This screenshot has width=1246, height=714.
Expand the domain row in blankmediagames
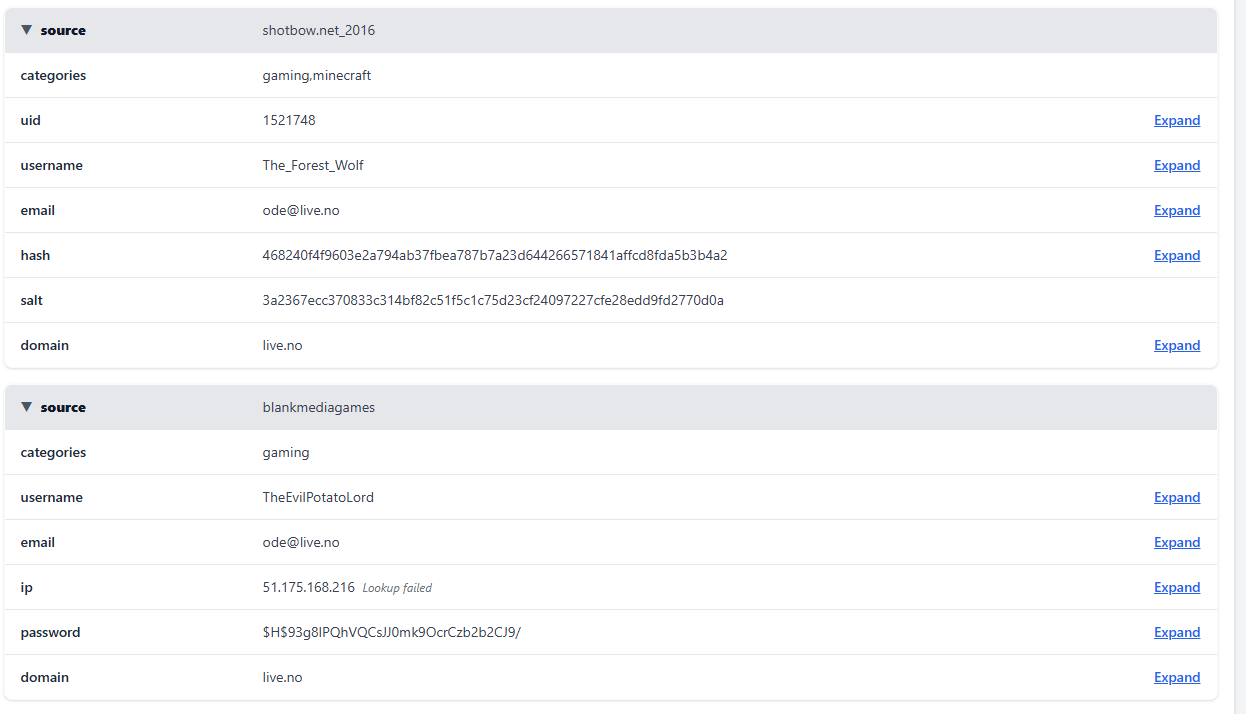[1176, 677]
